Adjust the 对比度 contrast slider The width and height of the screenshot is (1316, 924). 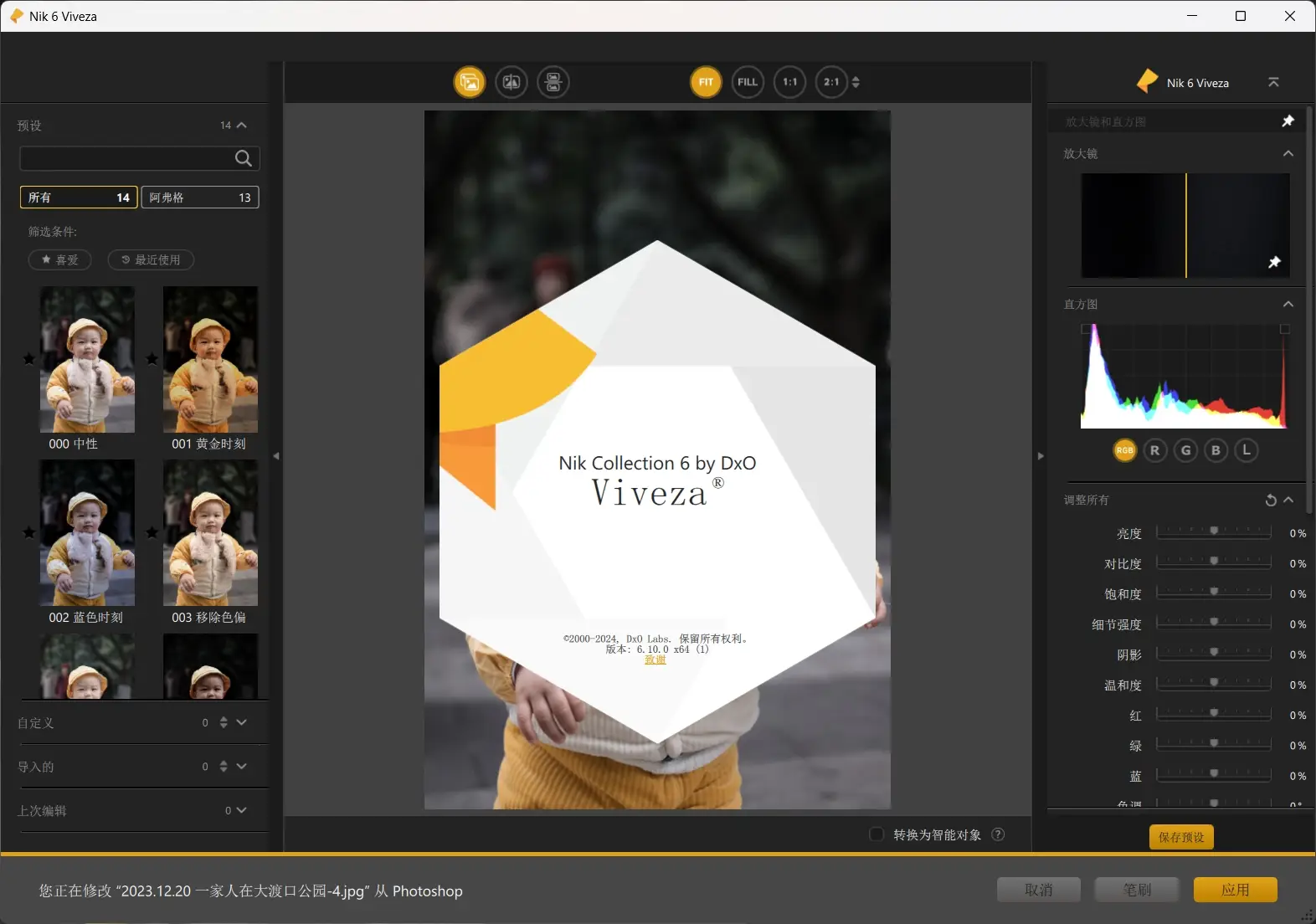tap(1214, 562)
